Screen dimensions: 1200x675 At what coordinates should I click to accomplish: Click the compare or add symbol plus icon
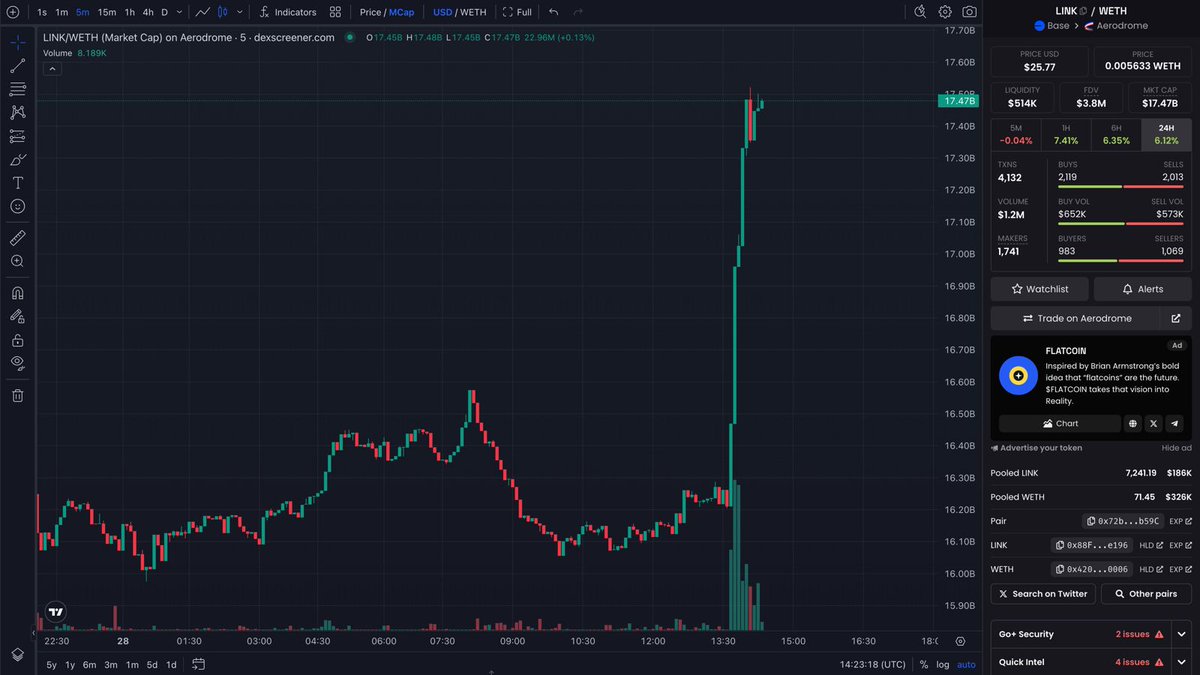click(13, 12)
